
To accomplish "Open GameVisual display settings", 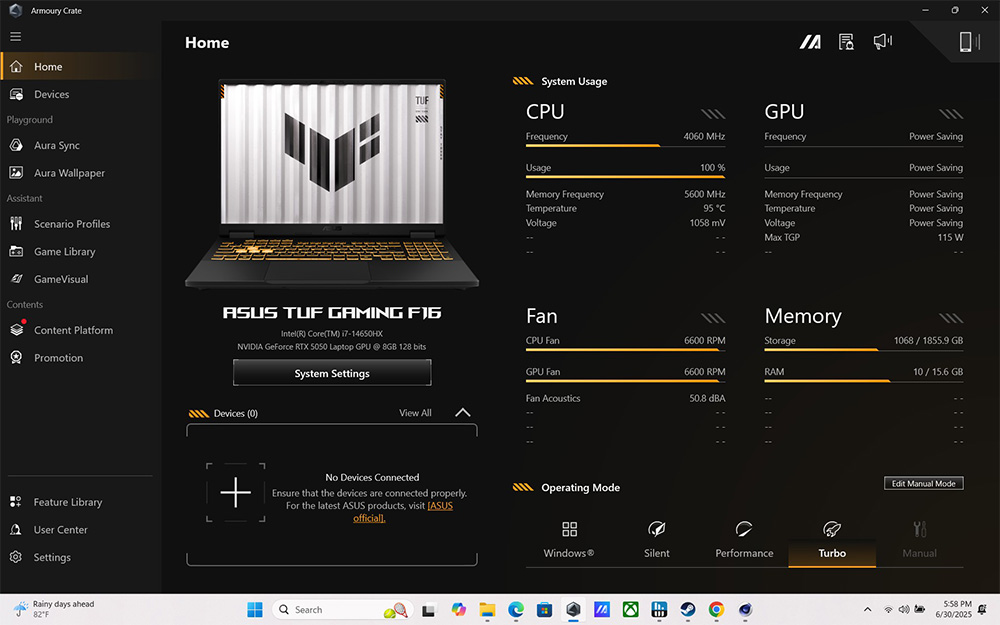I will [x=80, y=279].
